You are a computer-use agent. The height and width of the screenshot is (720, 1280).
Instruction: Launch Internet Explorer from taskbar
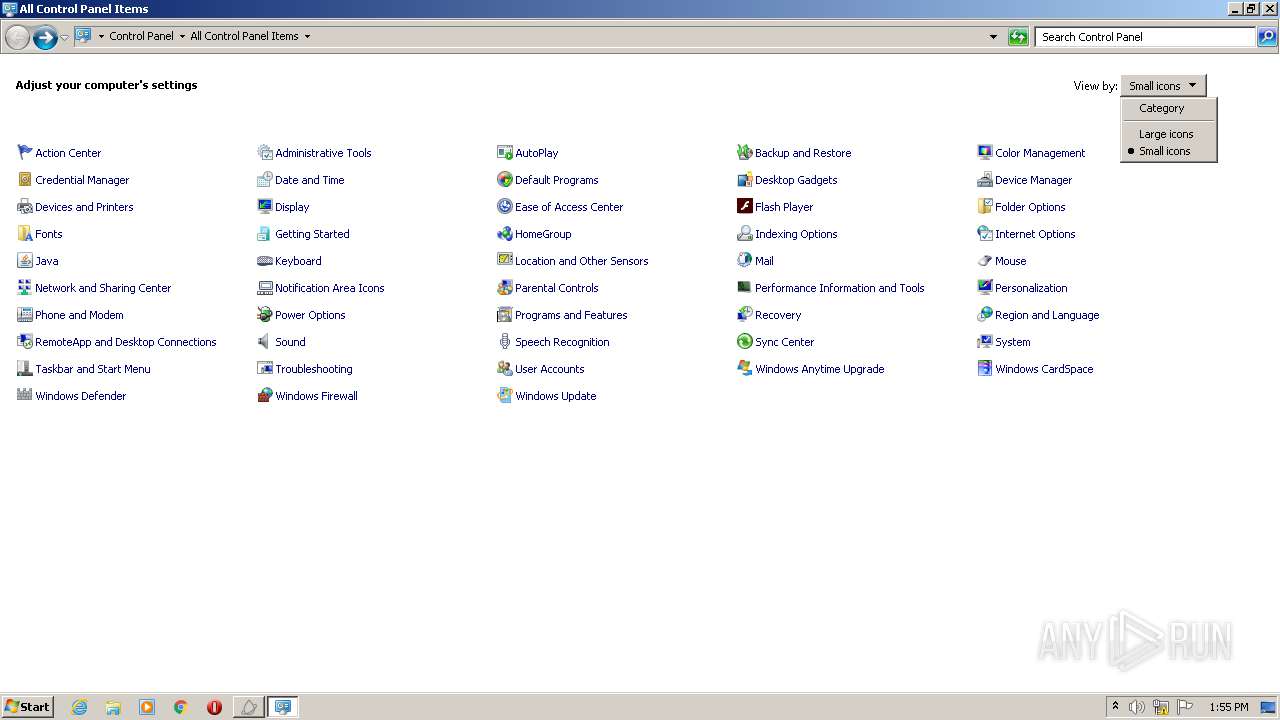point(79,707)
